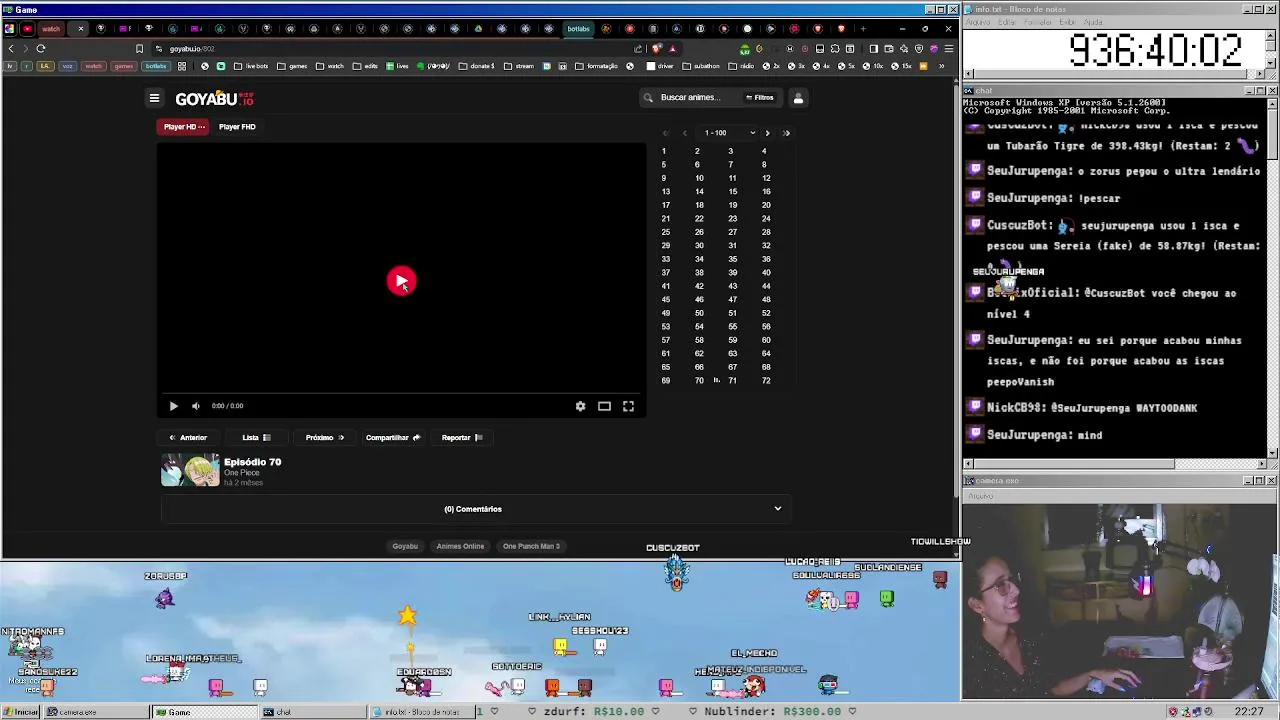Open the Filtros filter button
This screenshot has width=1280, height=720.
pos(760,98)
